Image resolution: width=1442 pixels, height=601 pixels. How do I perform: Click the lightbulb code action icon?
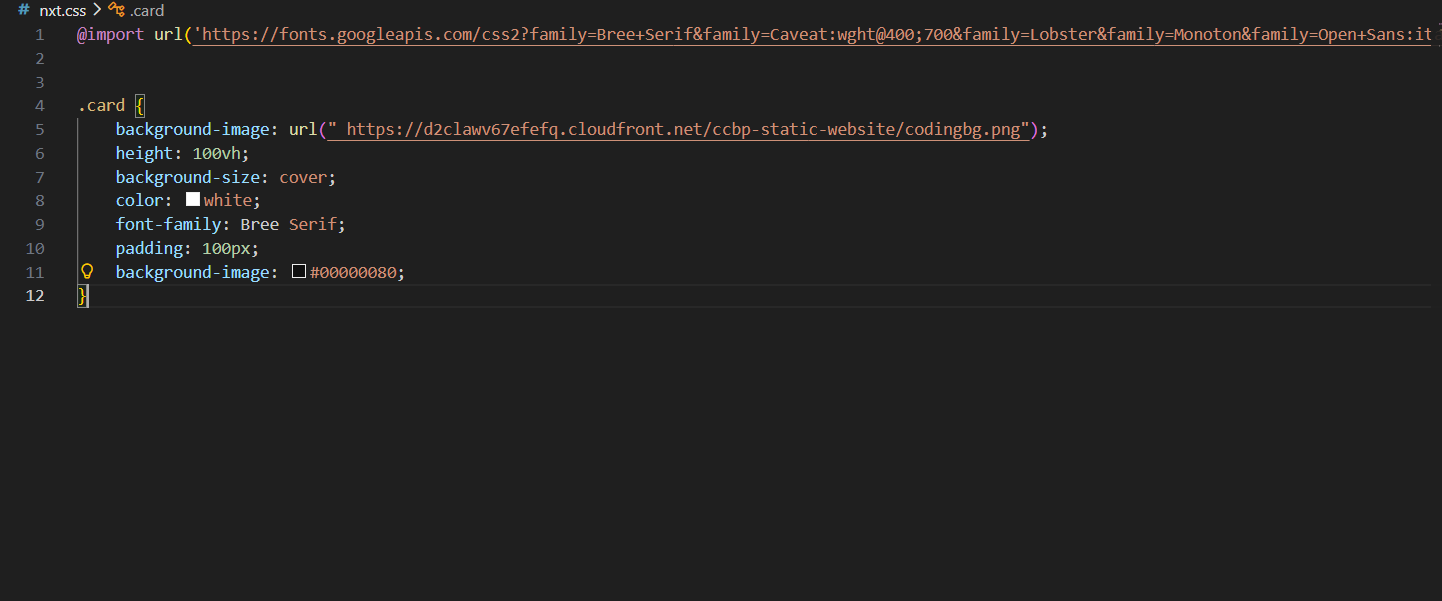tap(87, 271)
